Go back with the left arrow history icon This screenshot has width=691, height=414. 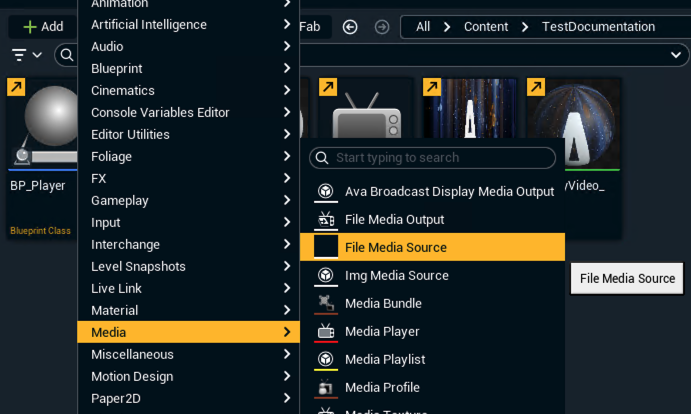pos(350,27)
